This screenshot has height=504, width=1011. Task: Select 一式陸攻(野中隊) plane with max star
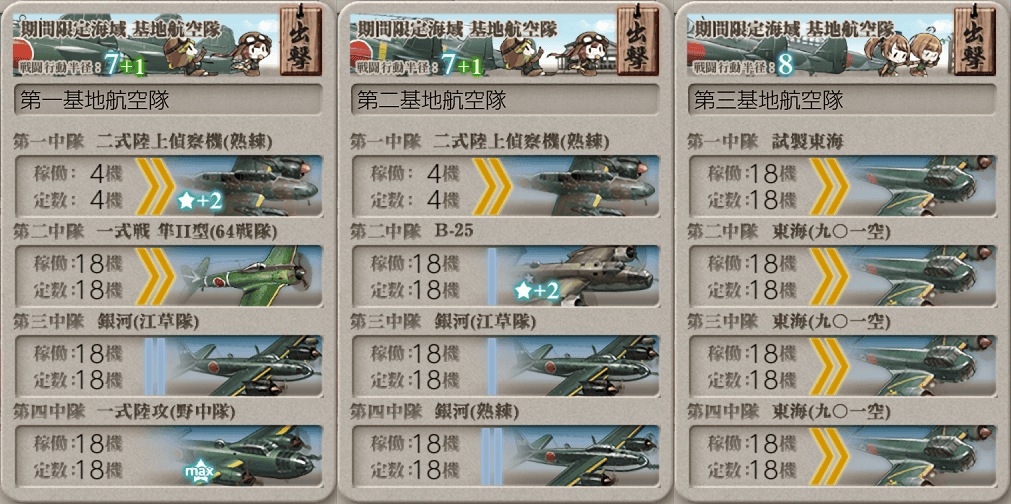pos(168,455)
